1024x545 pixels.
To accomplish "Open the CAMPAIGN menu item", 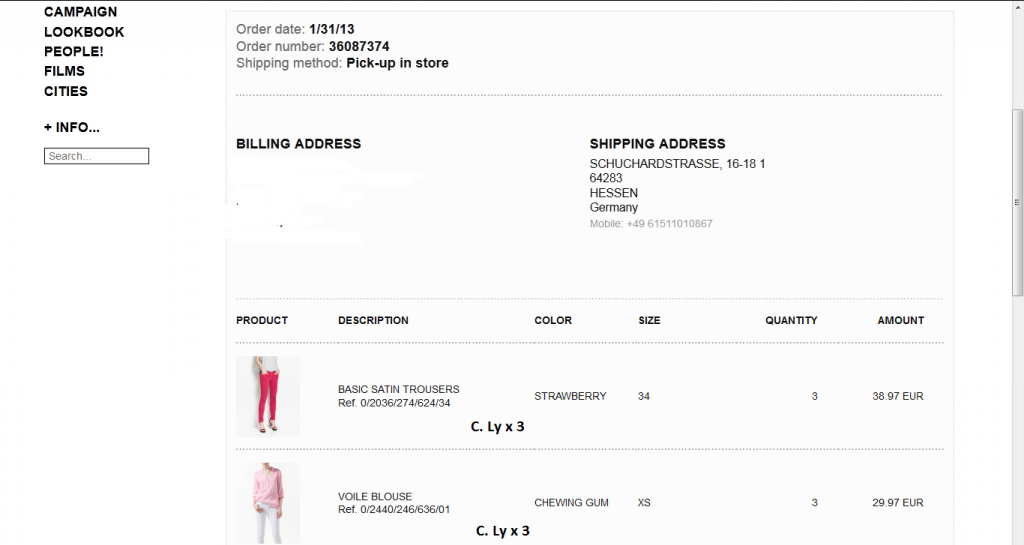I will pyautogui.click(x=80, y=12).
